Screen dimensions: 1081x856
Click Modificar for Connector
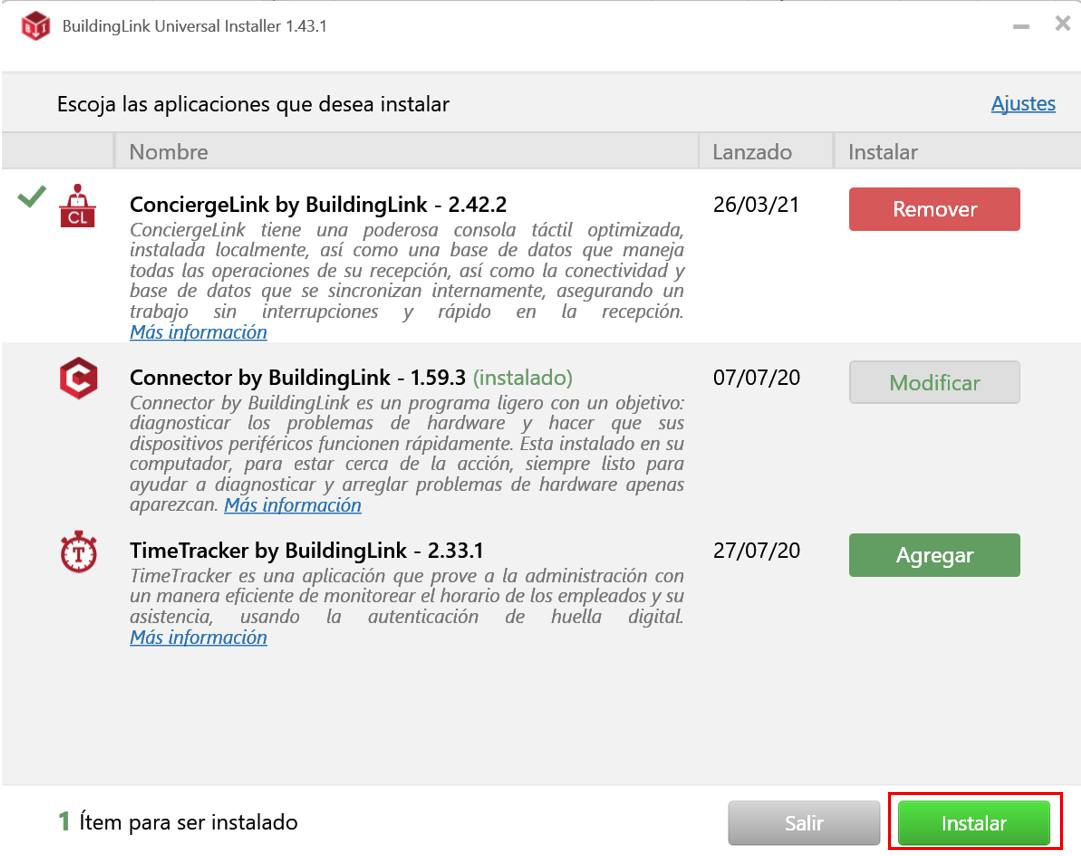tap(934, 382)
